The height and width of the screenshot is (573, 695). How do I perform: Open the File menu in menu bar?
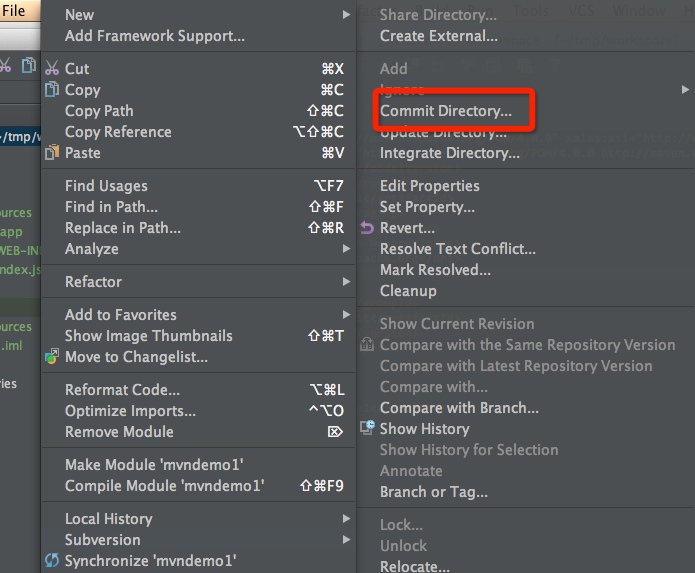(15, 11)
